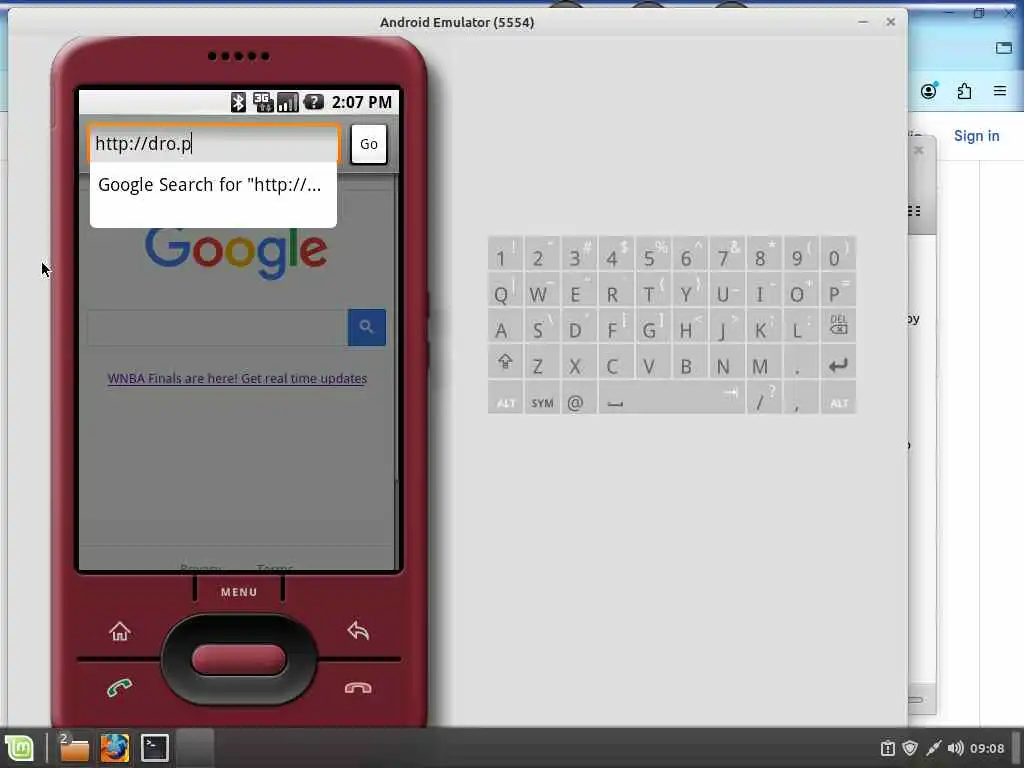Click the Z key on emulator keyboard
1024x768 pixels.
(542, 364)
